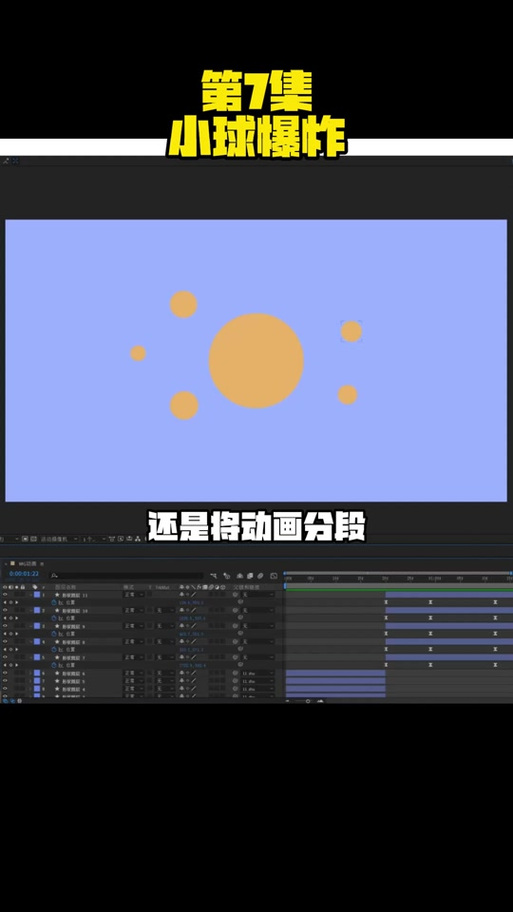Click the stopwatch for 形状图层 10 position
Viewport: 513px width, 912px height.
coord(54,618)
